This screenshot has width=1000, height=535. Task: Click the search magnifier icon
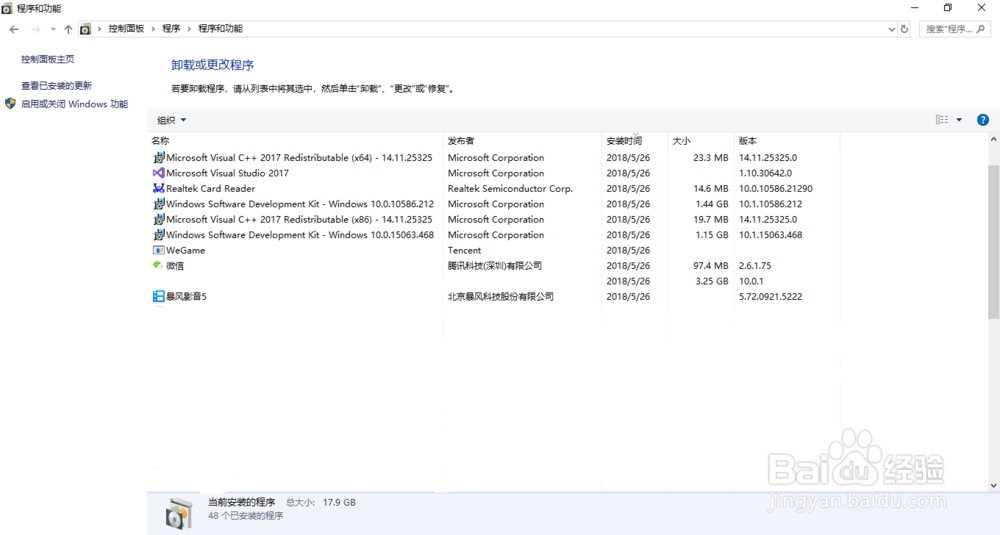click(x=981, y=29)
